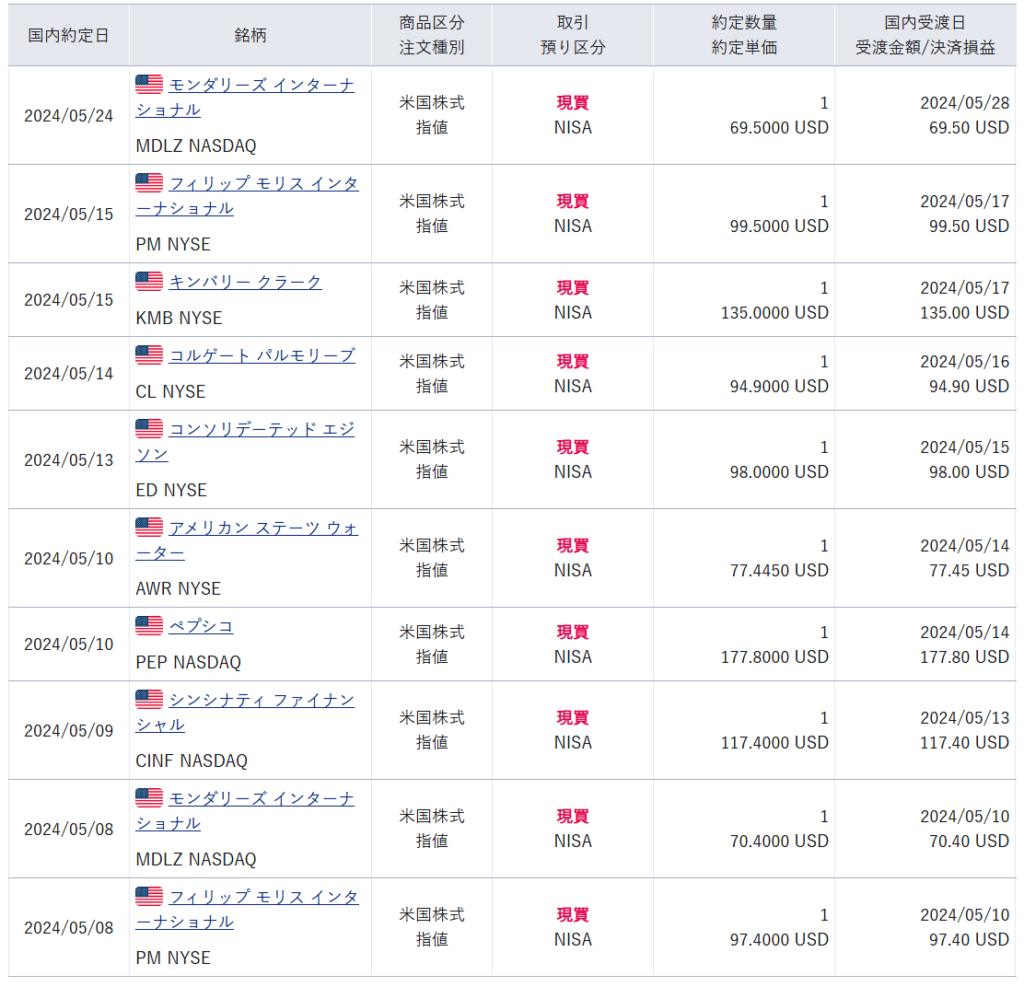
Task: Open the シンシナティ ファイナンシャル link
Action: tap(261, 700)
